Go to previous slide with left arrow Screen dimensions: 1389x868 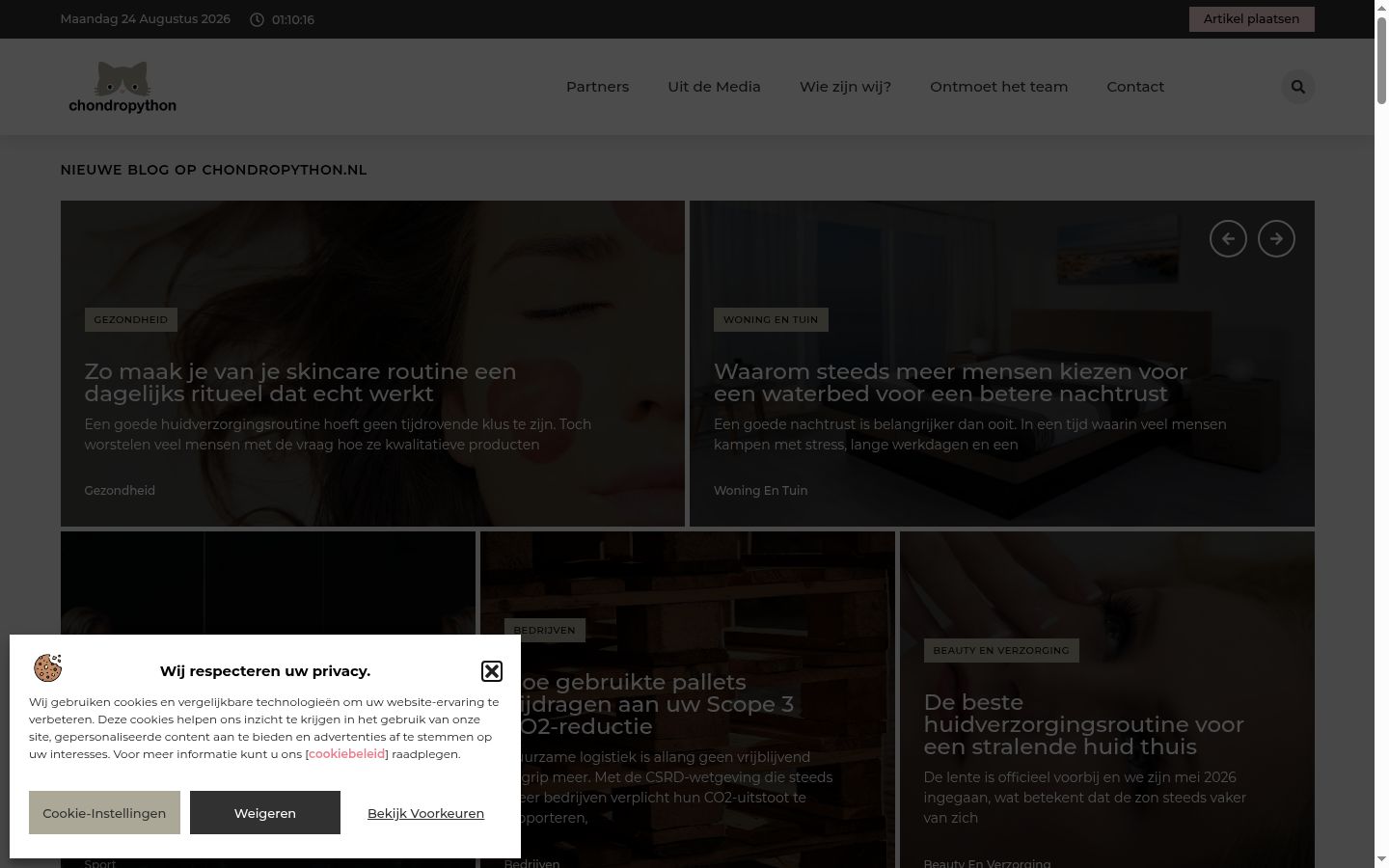coord(1228,239)
